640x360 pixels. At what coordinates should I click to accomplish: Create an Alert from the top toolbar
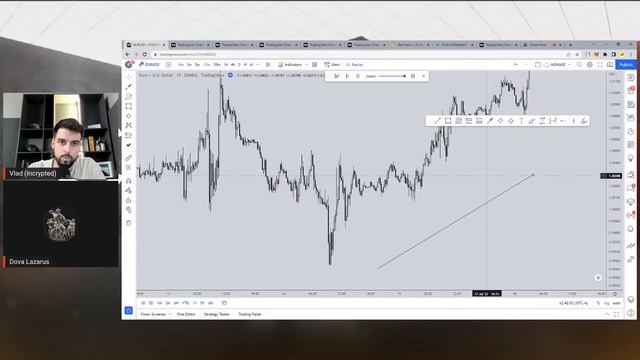(332, 64)
